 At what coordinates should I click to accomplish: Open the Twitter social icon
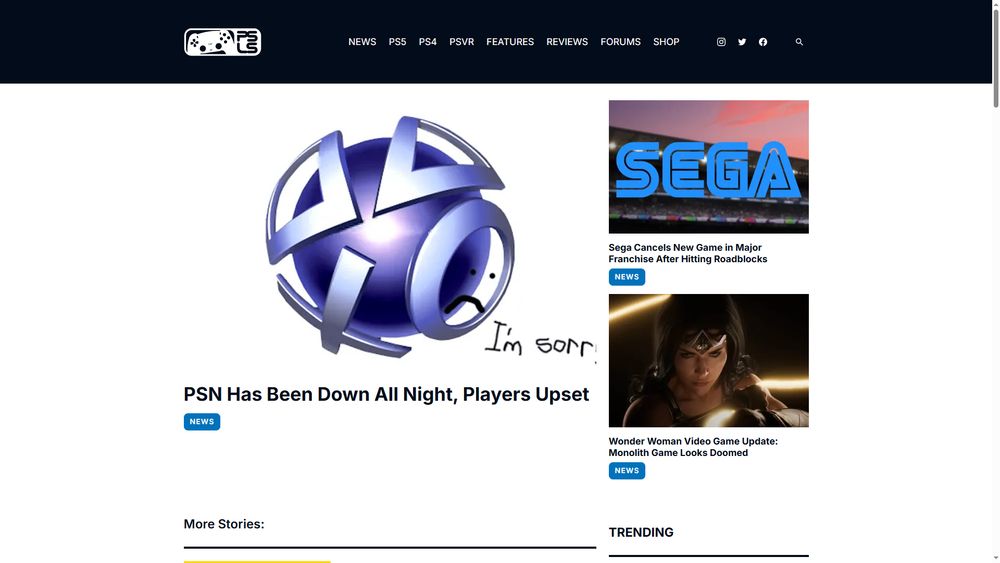click(742, 42)
